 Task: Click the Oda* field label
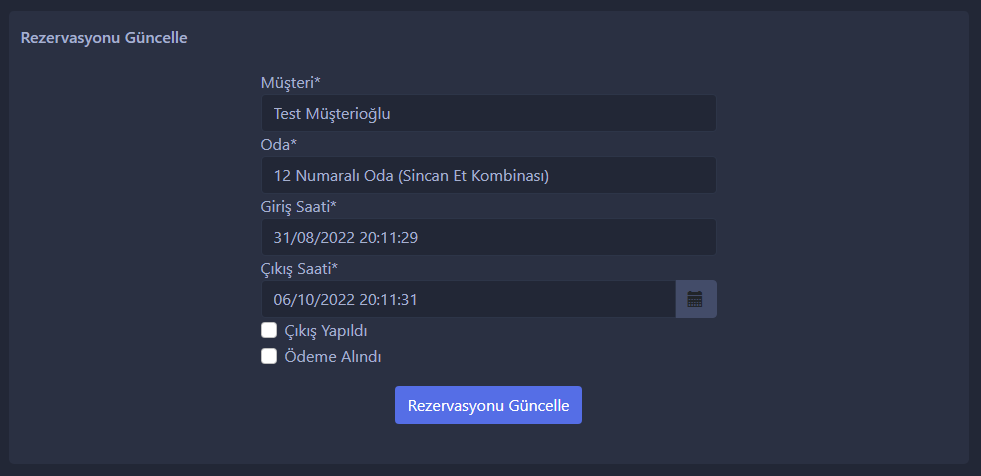(279, 144)
